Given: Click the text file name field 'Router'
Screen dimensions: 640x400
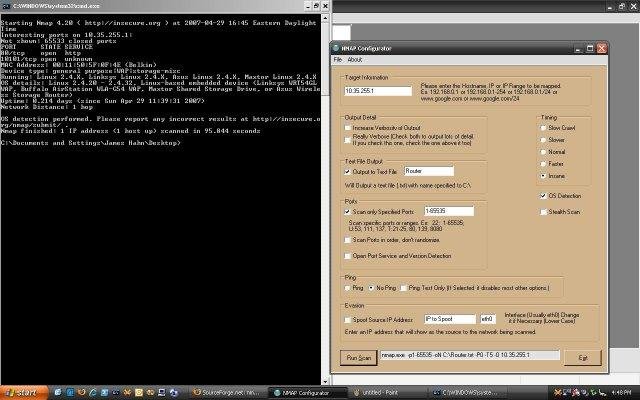Looking at the screenshot, I should 429,171.
